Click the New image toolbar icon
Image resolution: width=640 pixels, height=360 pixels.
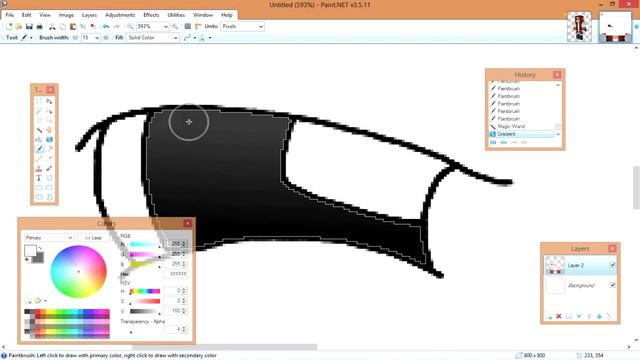pyautogui.click(x=9, y=27)
